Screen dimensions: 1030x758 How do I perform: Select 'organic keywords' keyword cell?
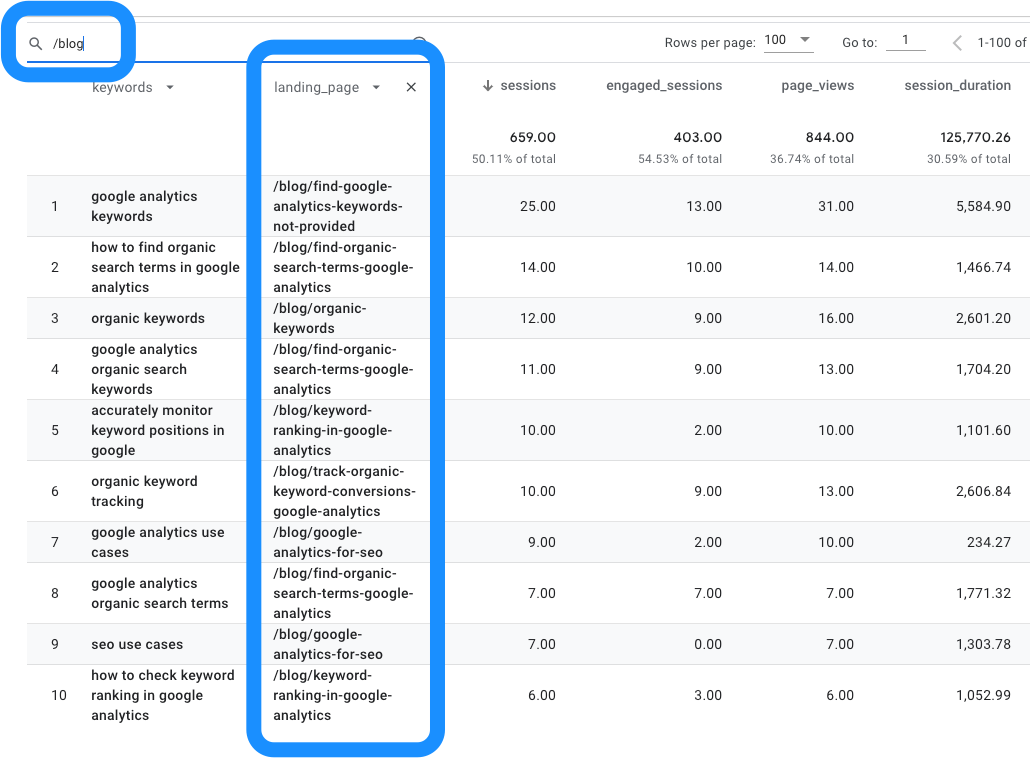click(x=148, y=319)
